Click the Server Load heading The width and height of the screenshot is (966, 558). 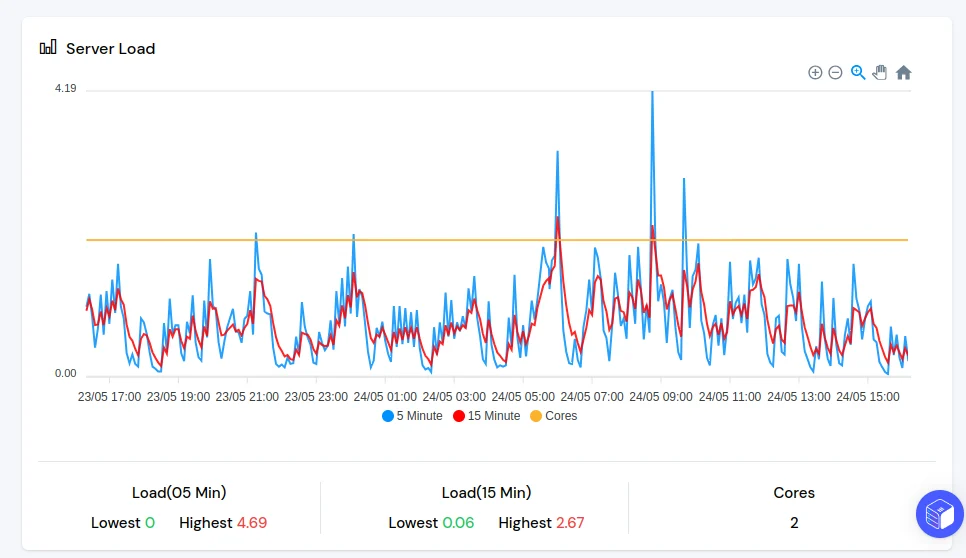click(110, 49)
